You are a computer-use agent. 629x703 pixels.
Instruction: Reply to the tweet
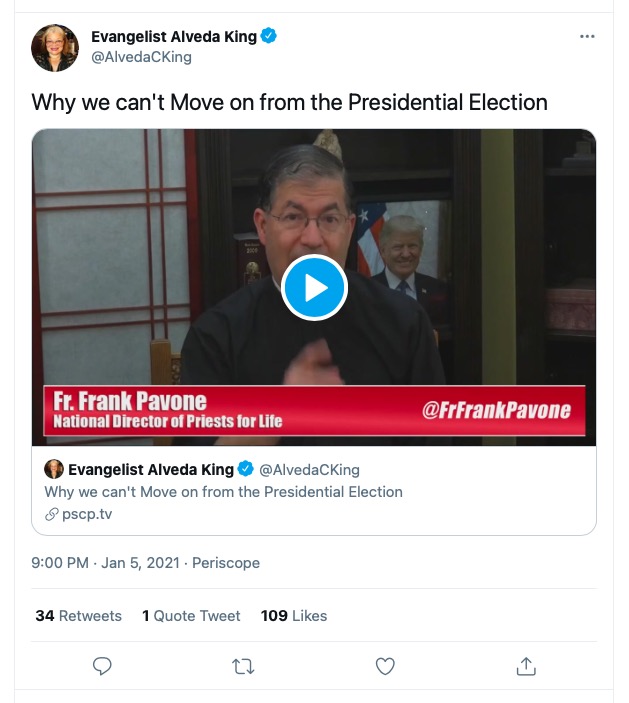[102, 666]
